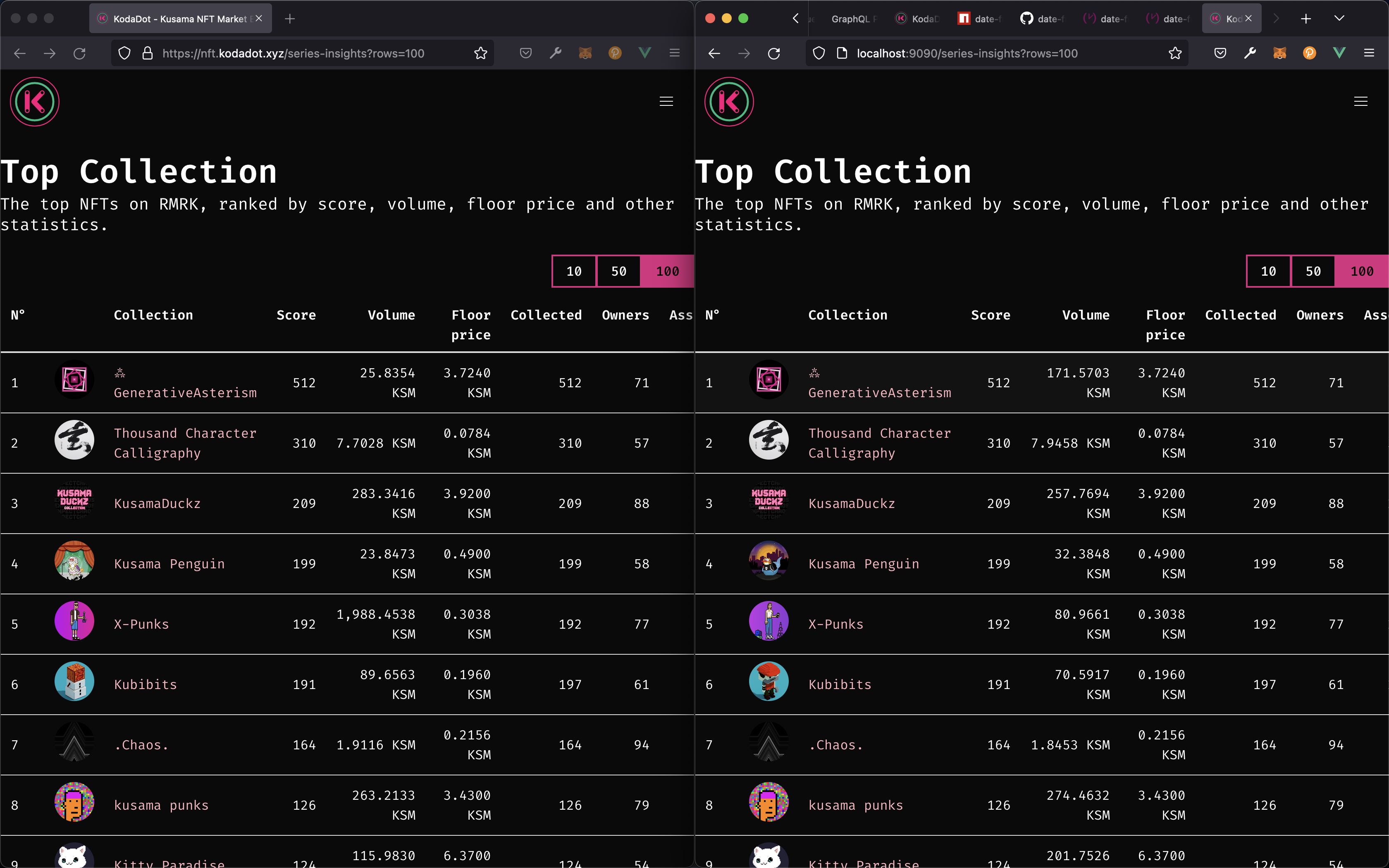Viewport: 1389px width, 868px height.
Task: Go forward in left browser window
Action: [49, 53]
